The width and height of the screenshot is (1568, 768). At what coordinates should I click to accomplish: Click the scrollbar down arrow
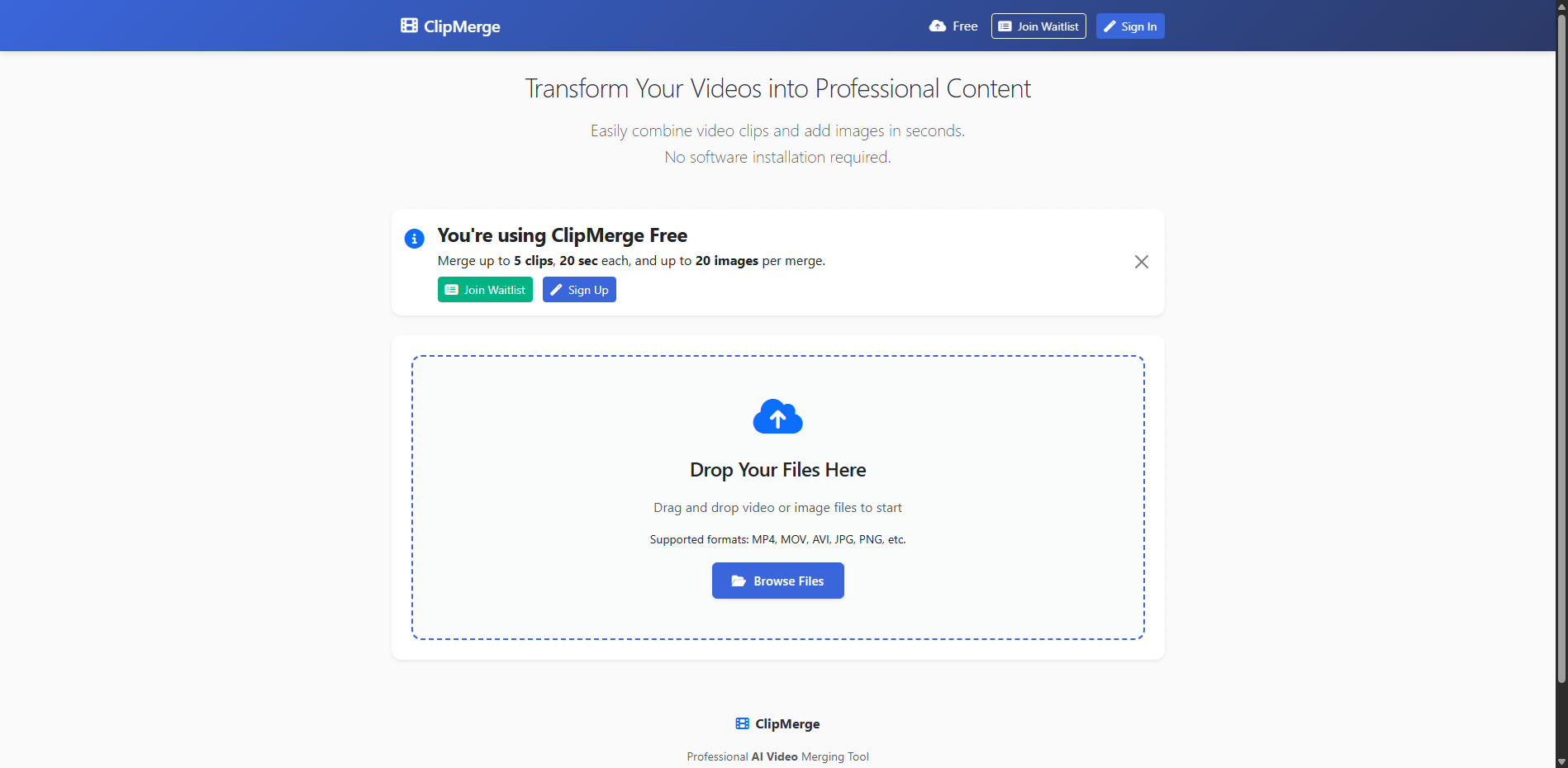pos(1561,761)
